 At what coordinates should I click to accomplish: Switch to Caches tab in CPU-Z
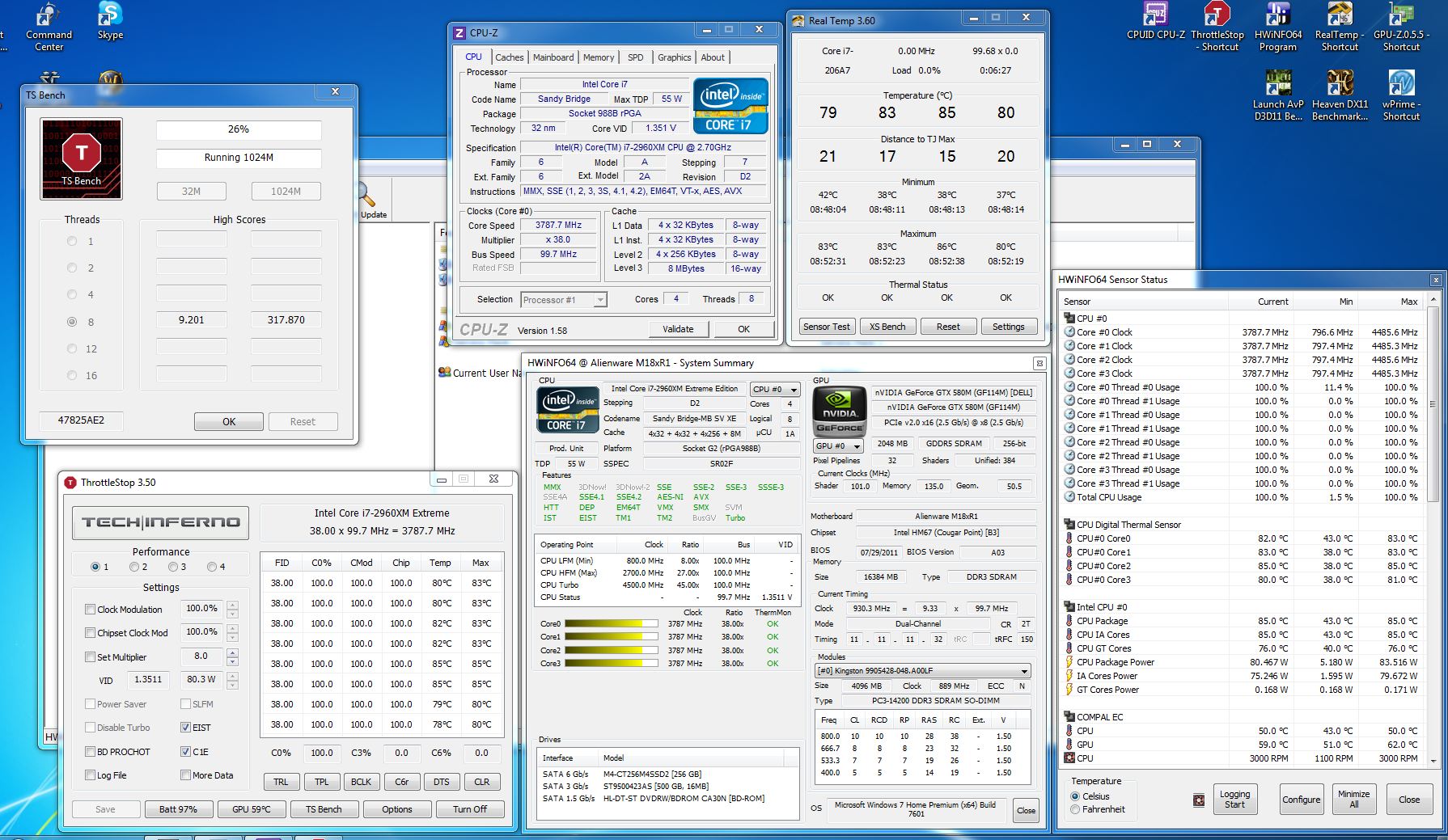click(x=510, y=57)
